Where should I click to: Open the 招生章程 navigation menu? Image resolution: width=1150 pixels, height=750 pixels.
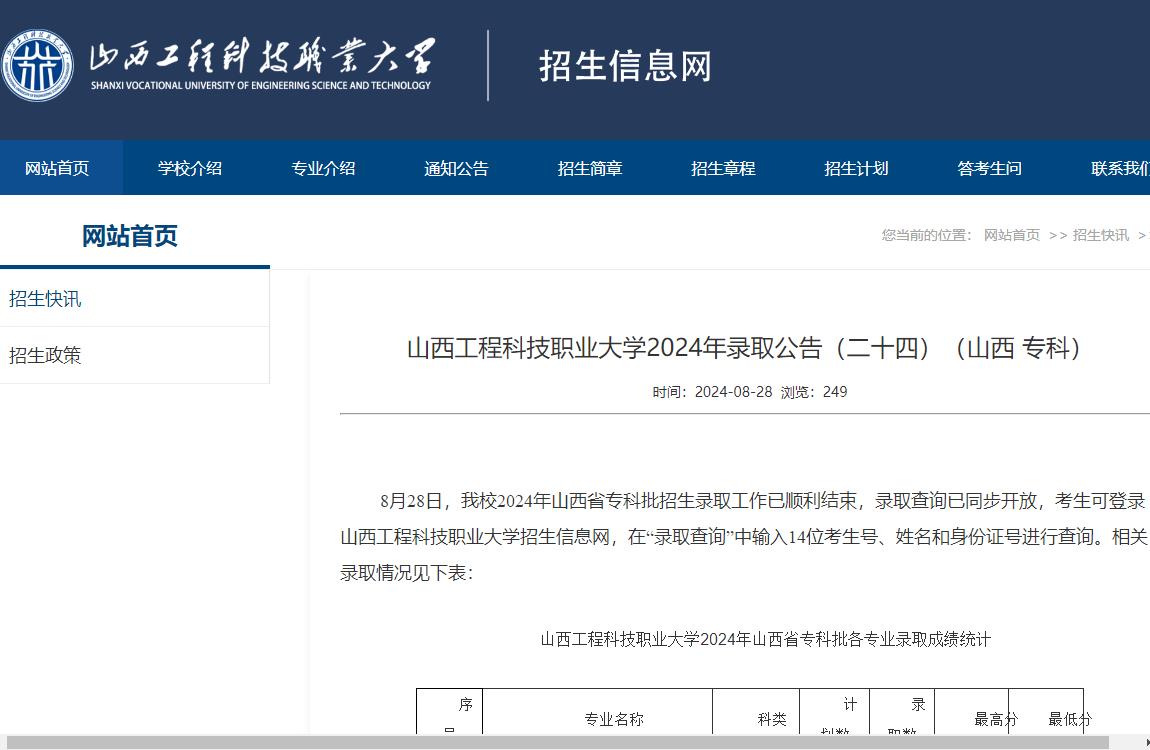coord(722,168)
